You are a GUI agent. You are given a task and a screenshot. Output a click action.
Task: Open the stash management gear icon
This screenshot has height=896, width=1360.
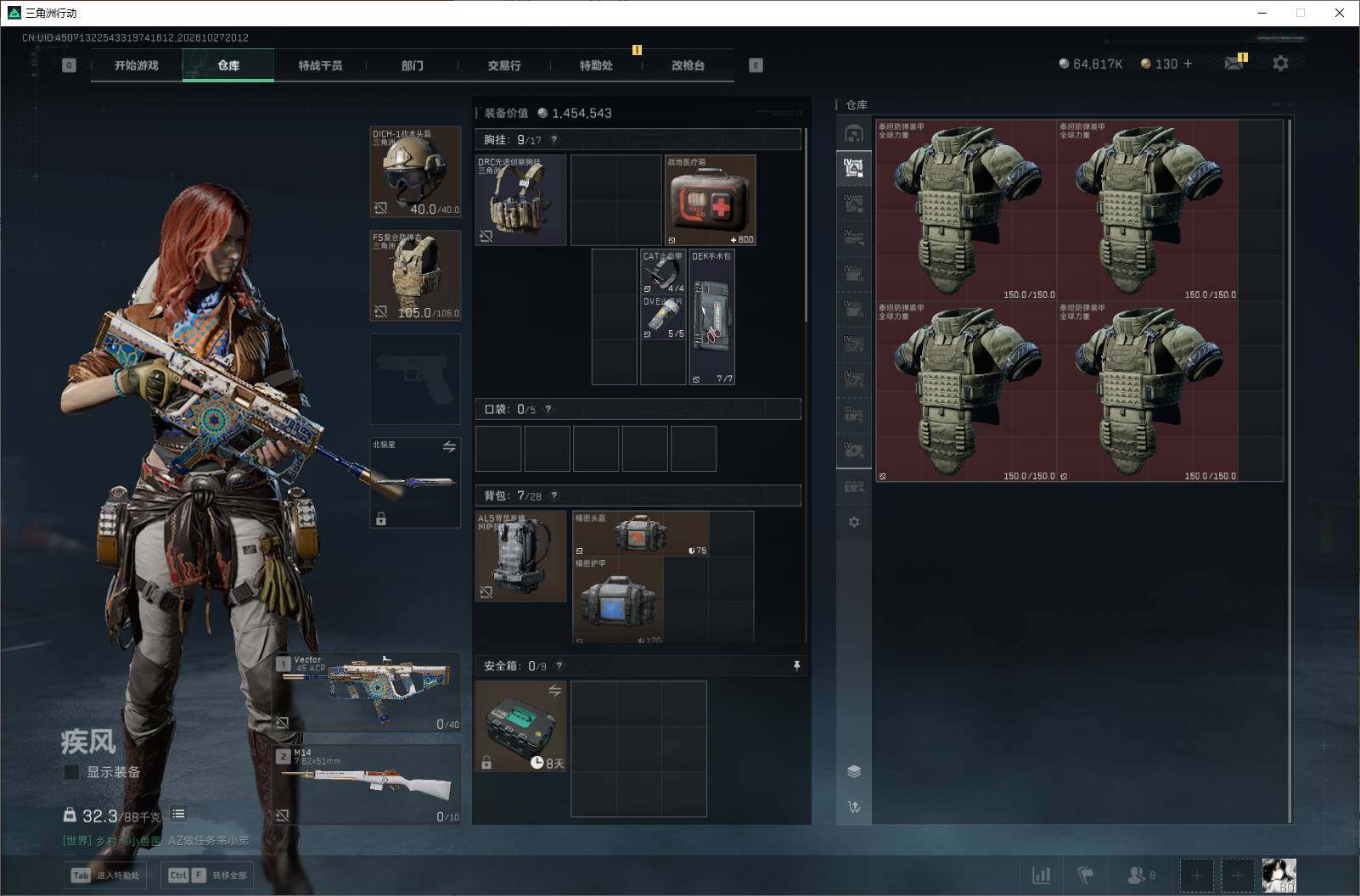pos(854,522)
